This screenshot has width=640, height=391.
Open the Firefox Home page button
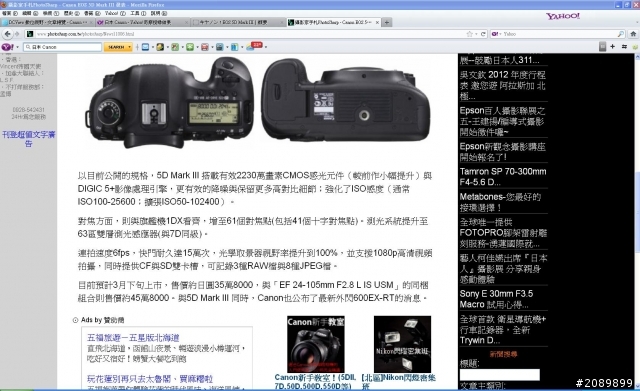pyautogui.click(x=633, y=34)
